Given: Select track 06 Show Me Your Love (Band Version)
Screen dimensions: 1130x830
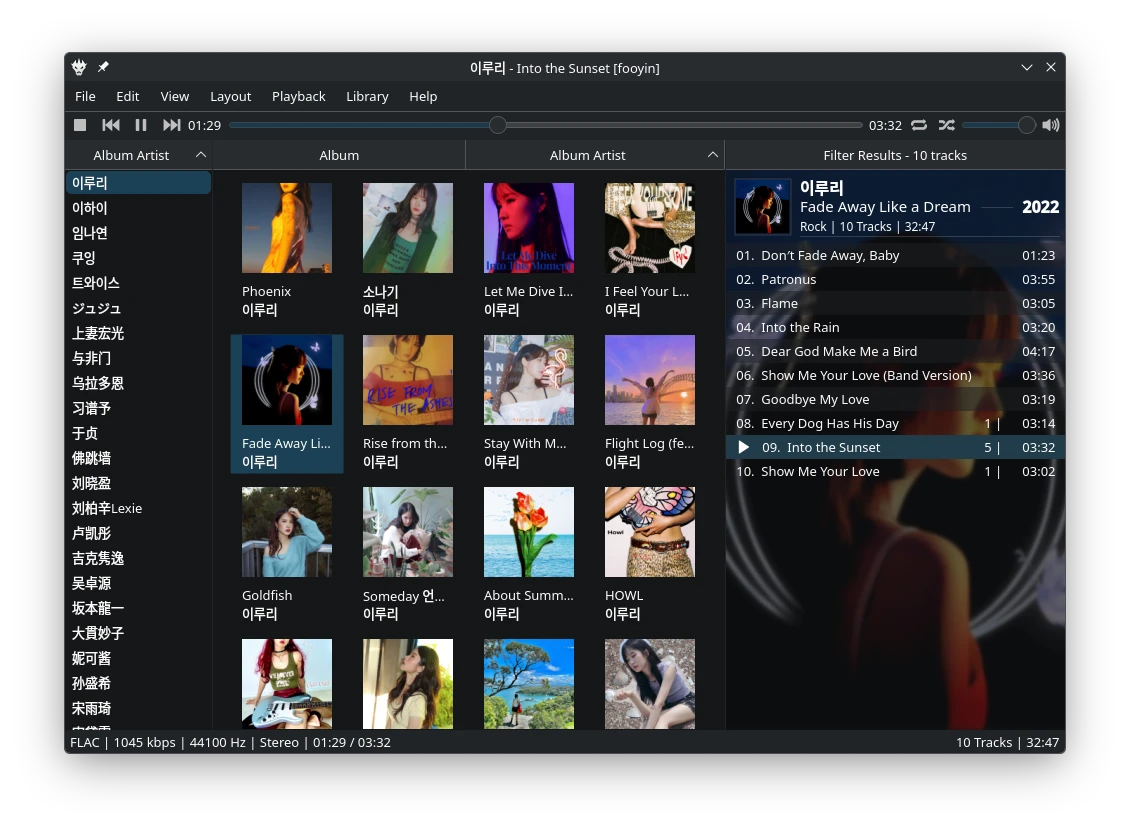Looking at the screenshot, I should pos(895,375).
